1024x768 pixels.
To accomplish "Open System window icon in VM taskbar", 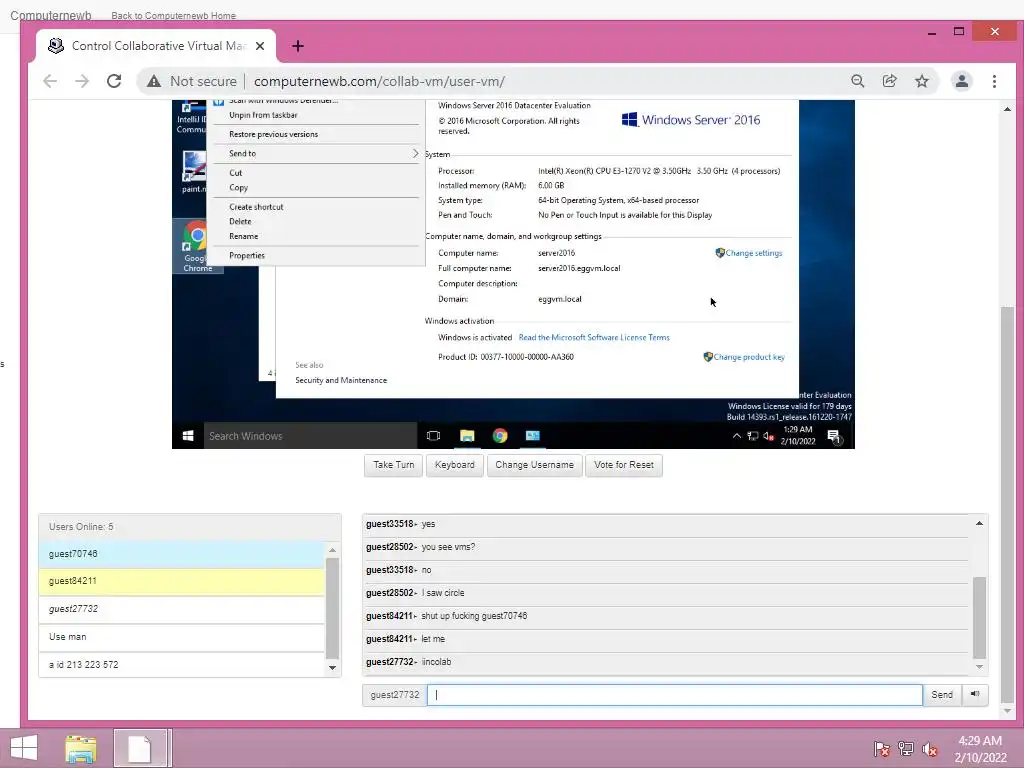I will 533,436.
